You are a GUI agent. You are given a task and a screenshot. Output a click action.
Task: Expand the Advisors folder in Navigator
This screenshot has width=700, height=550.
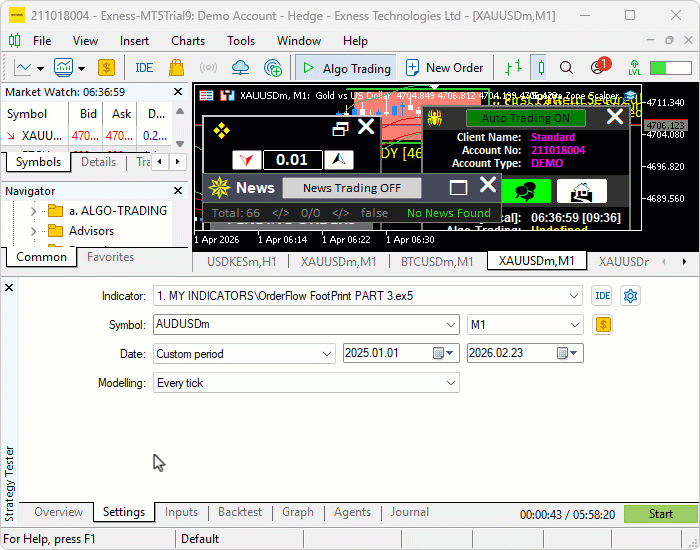coord(33,231)
